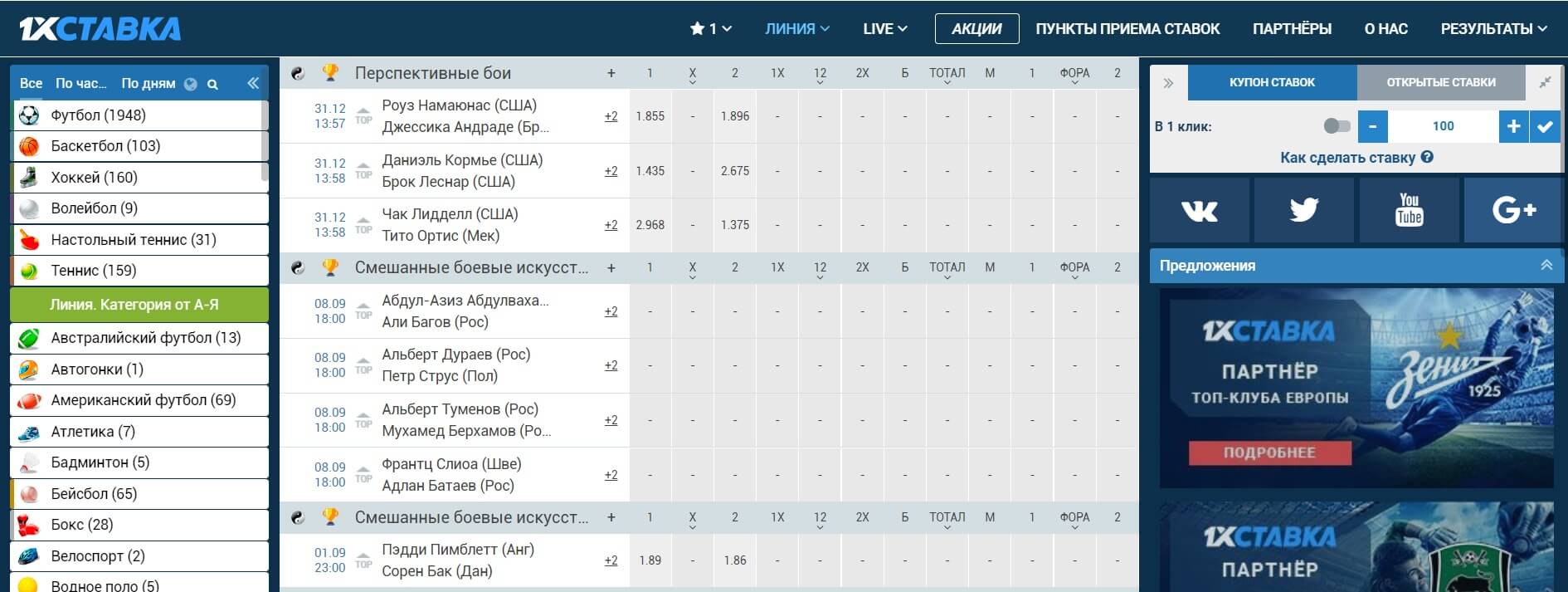Select the Все filter tab
Viewport: 1568px width, 592px height.
pos(31,84)
